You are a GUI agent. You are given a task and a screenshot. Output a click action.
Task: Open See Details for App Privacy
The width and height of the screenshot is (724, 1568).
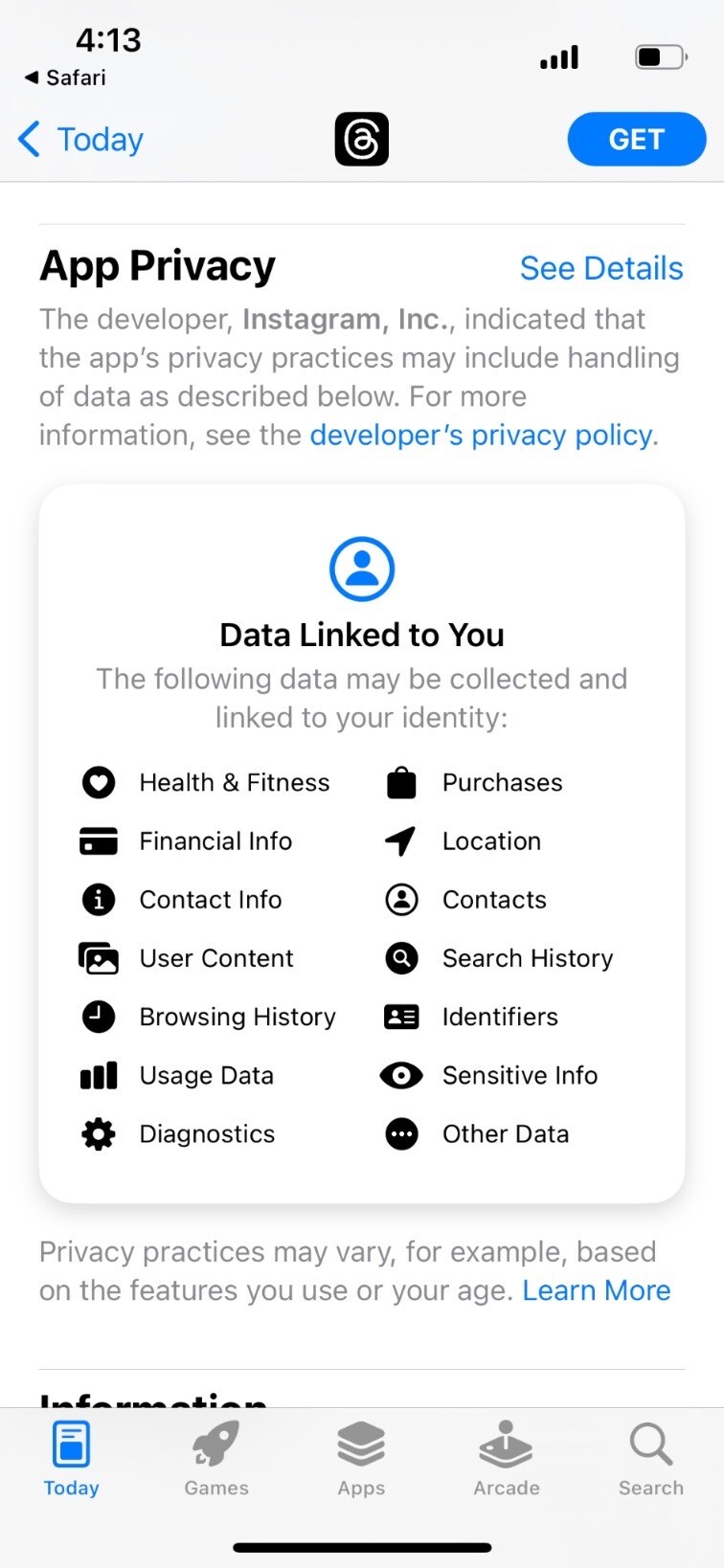[x=600, y=269]
